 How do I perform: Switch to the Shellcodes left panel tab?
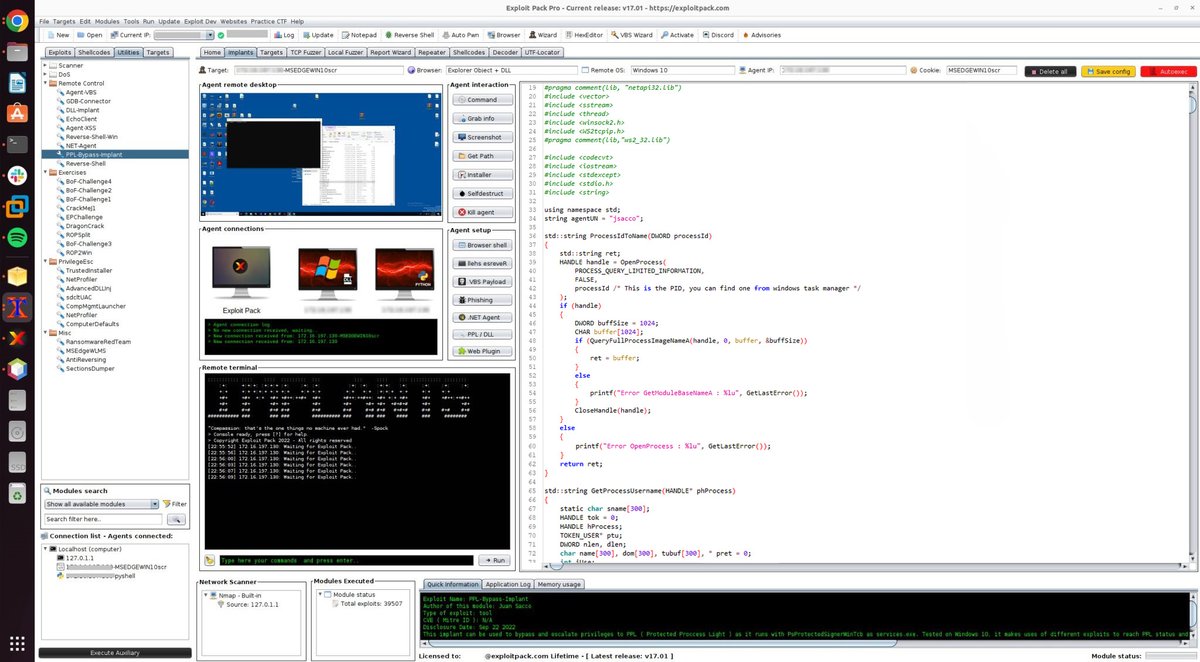93,52
